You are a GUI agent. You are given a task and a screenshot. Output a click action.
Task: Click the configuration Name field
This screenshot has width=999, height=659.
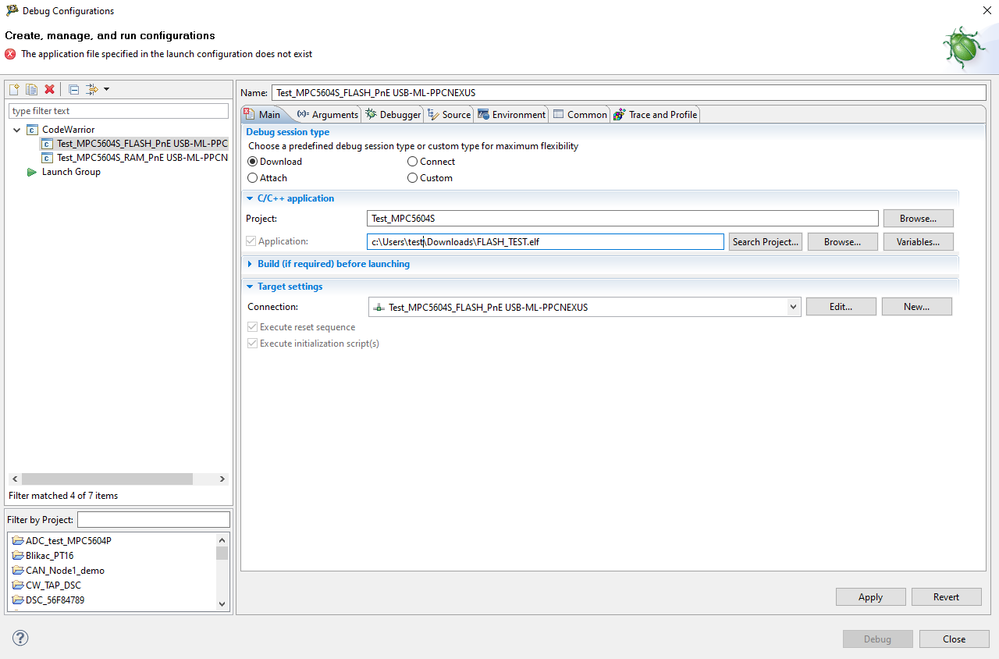pos(628,93)
